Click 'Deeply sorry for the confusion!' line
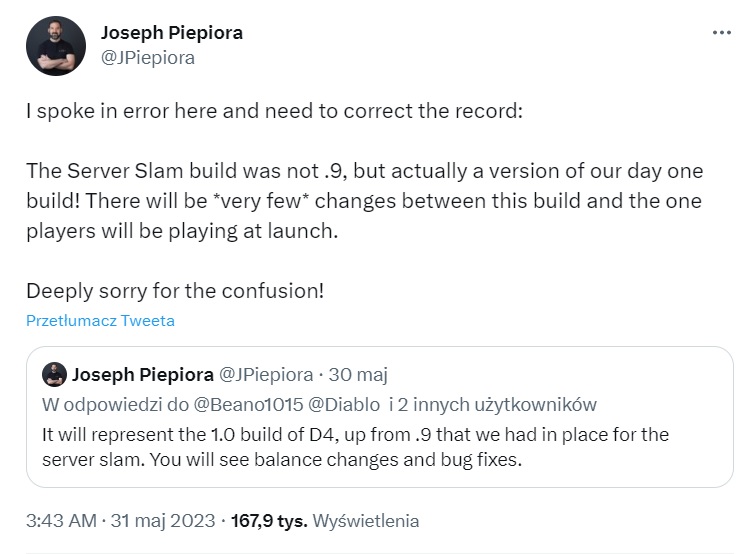 [175, 293]
